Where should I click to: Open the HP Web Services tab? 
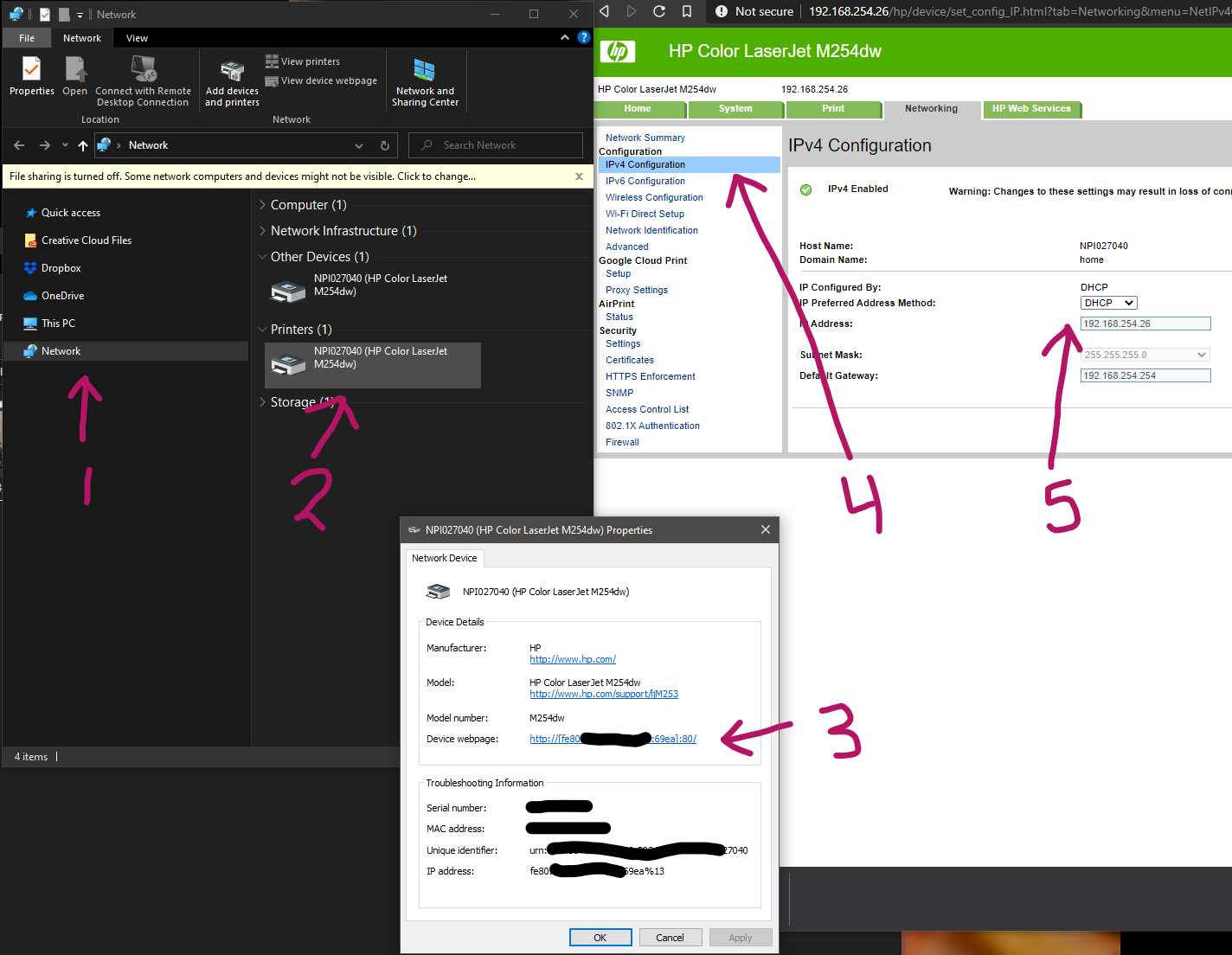click(1031, 109)
